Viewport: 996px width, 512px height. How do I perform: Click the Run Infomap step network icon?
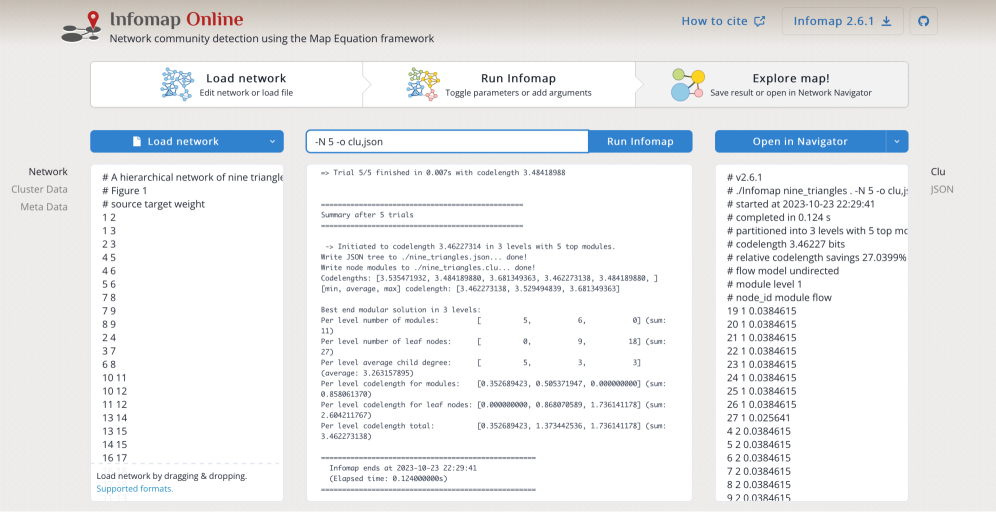coord(422,85)
